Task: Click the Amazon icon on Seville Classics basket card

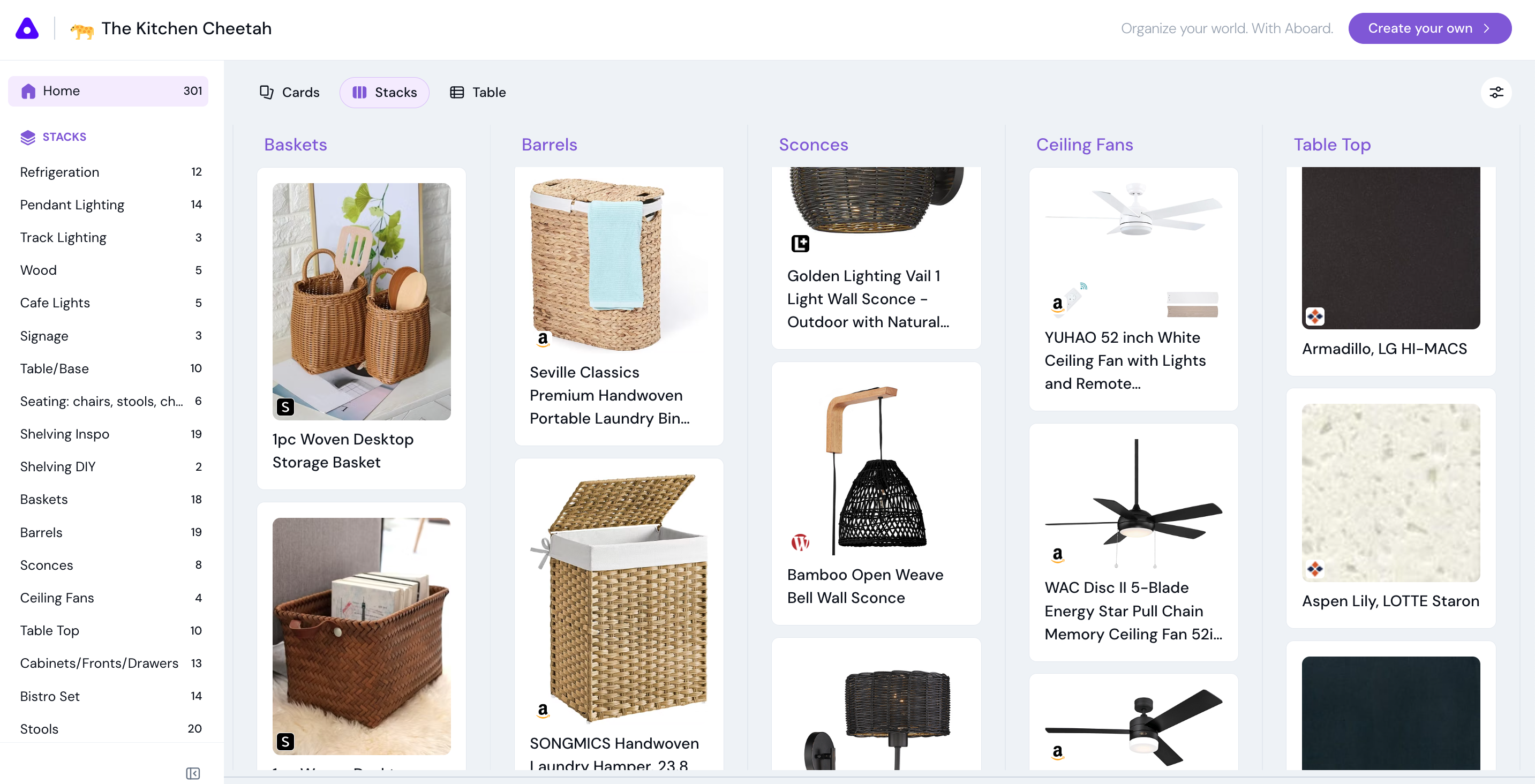Action: 543,340
